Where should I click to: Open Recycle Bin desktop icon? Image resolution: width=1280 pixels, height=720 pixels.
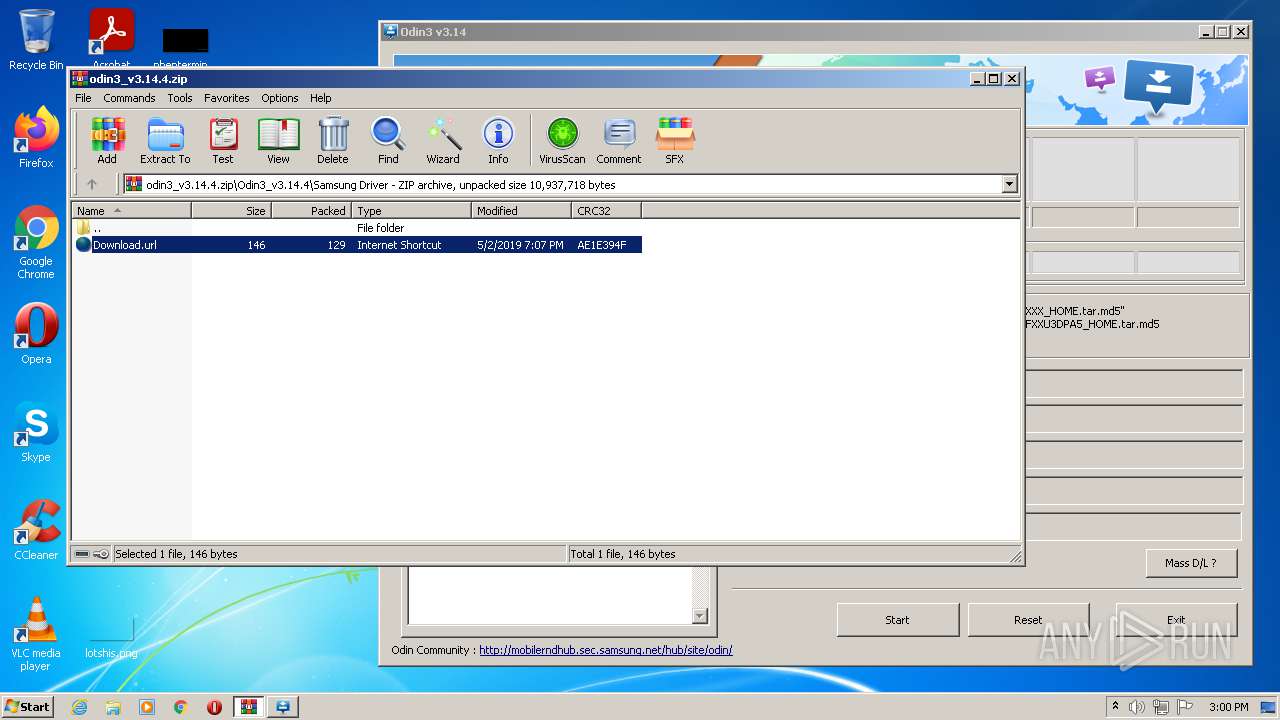tap(36, 40)
